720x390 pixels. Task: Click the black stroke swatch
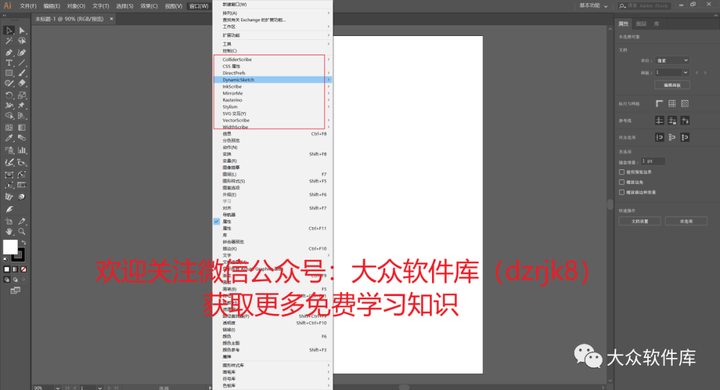pos(19,255)
